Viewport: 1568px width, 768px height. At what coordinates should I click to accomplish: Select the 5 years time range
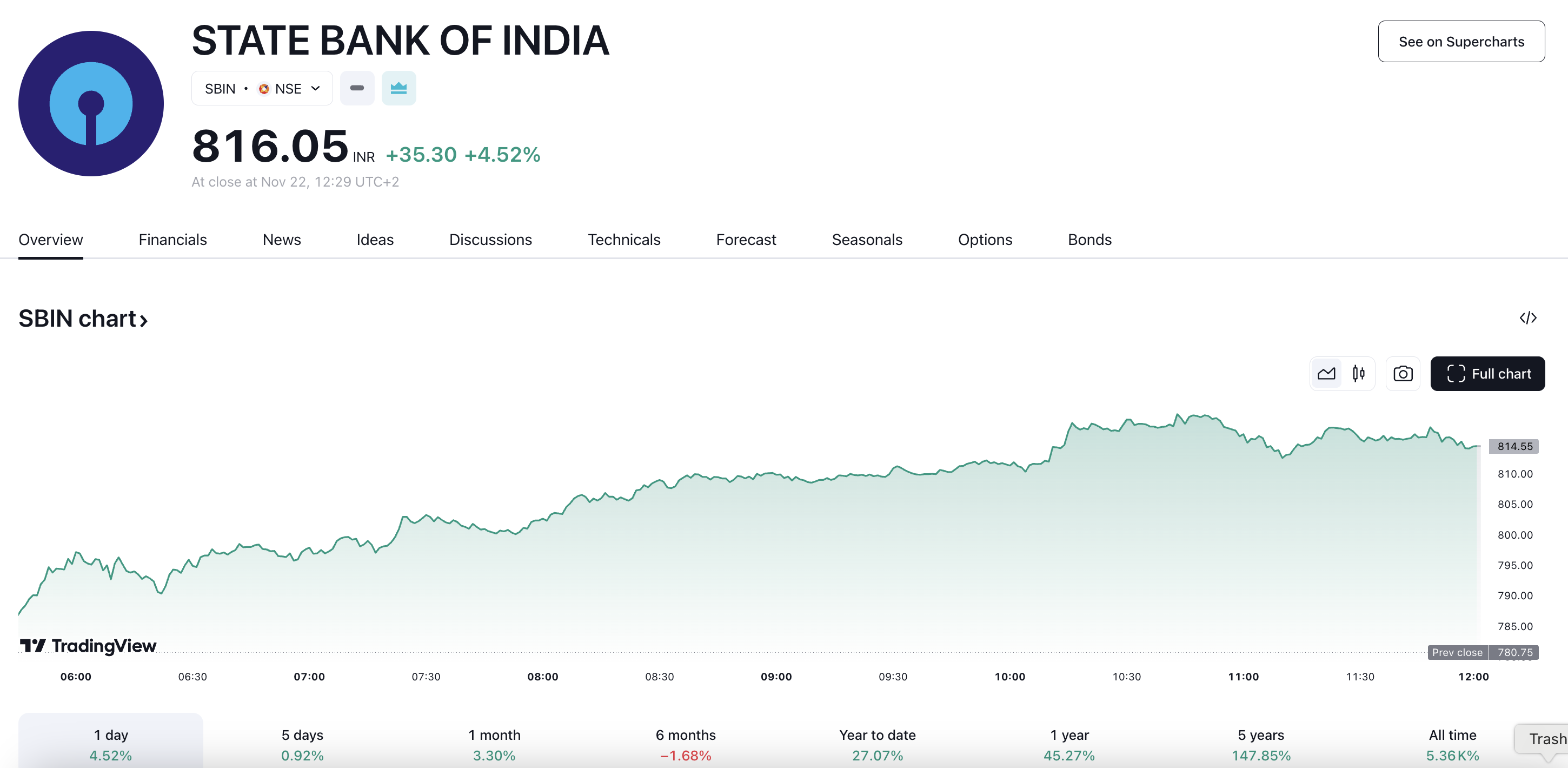tap(1260, 744)
